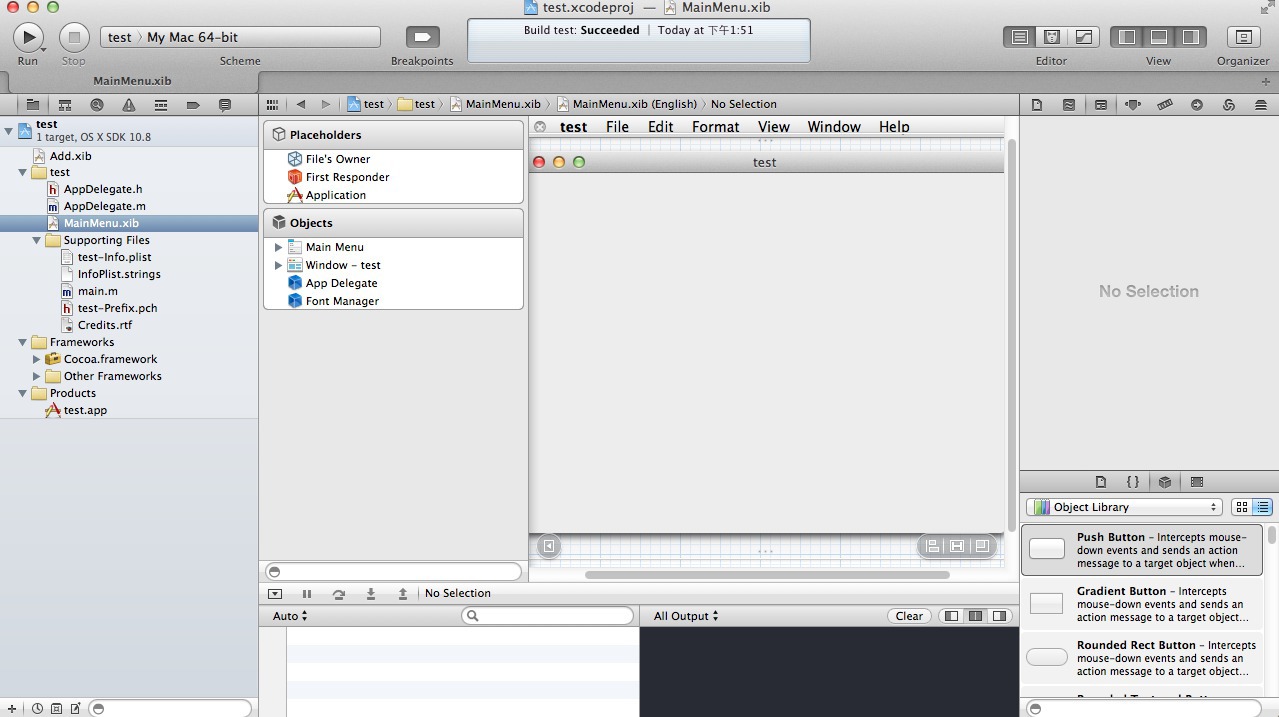Screen dimensions: 1279x717
Task: Open the File menu in design canvas
Action: click(x=617, y=127)
